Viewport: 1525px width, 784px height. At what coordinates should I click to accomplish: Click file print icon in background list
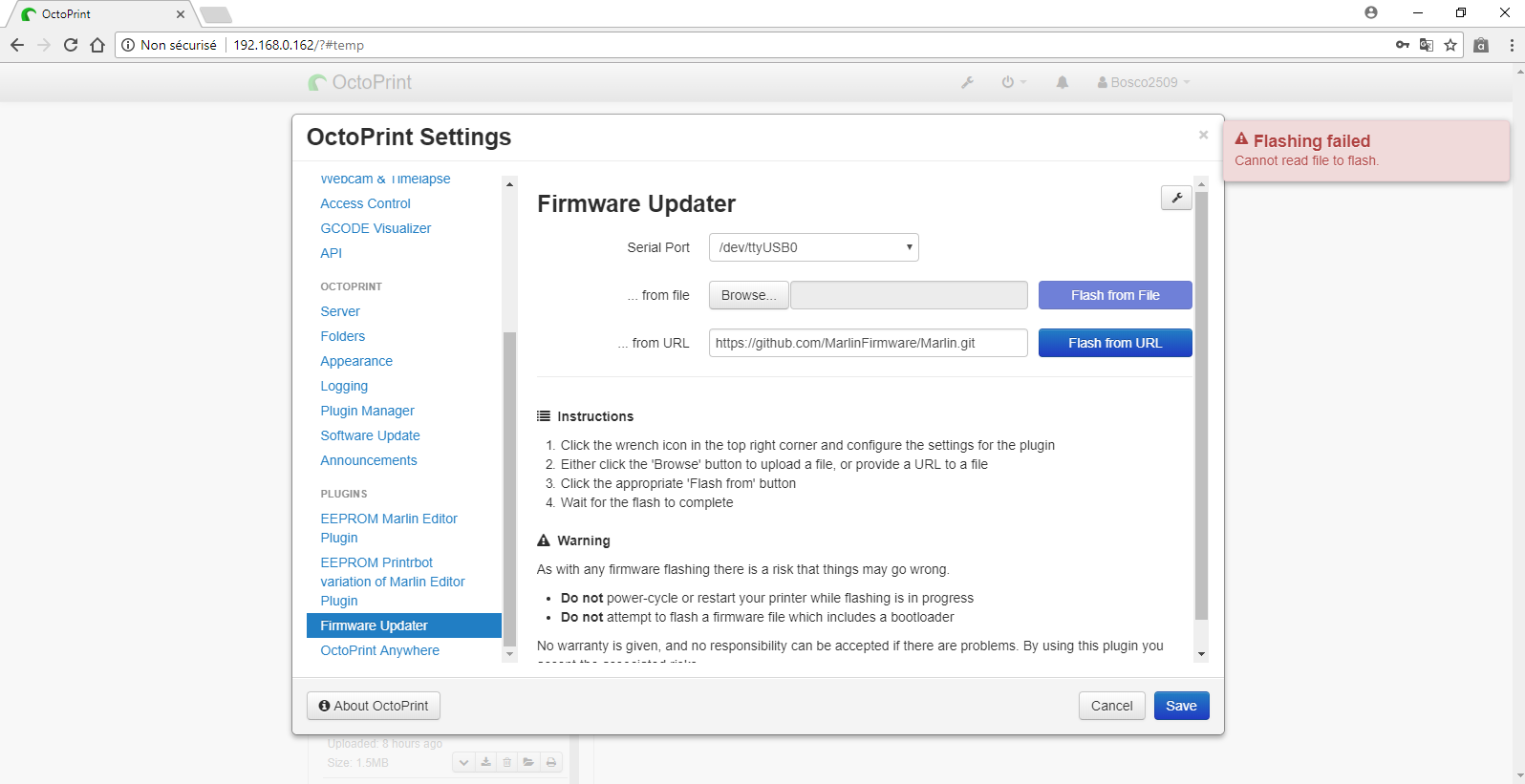tap(551, 762)
